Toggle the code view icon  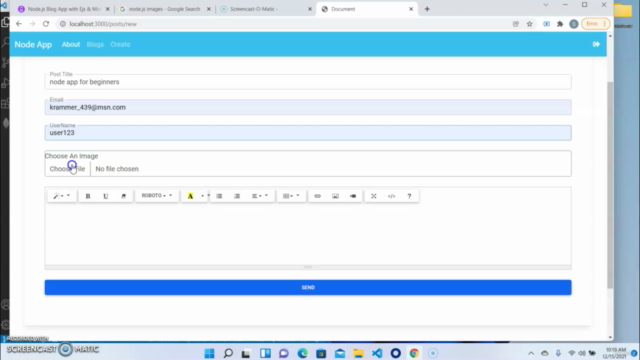click(391, 196)
